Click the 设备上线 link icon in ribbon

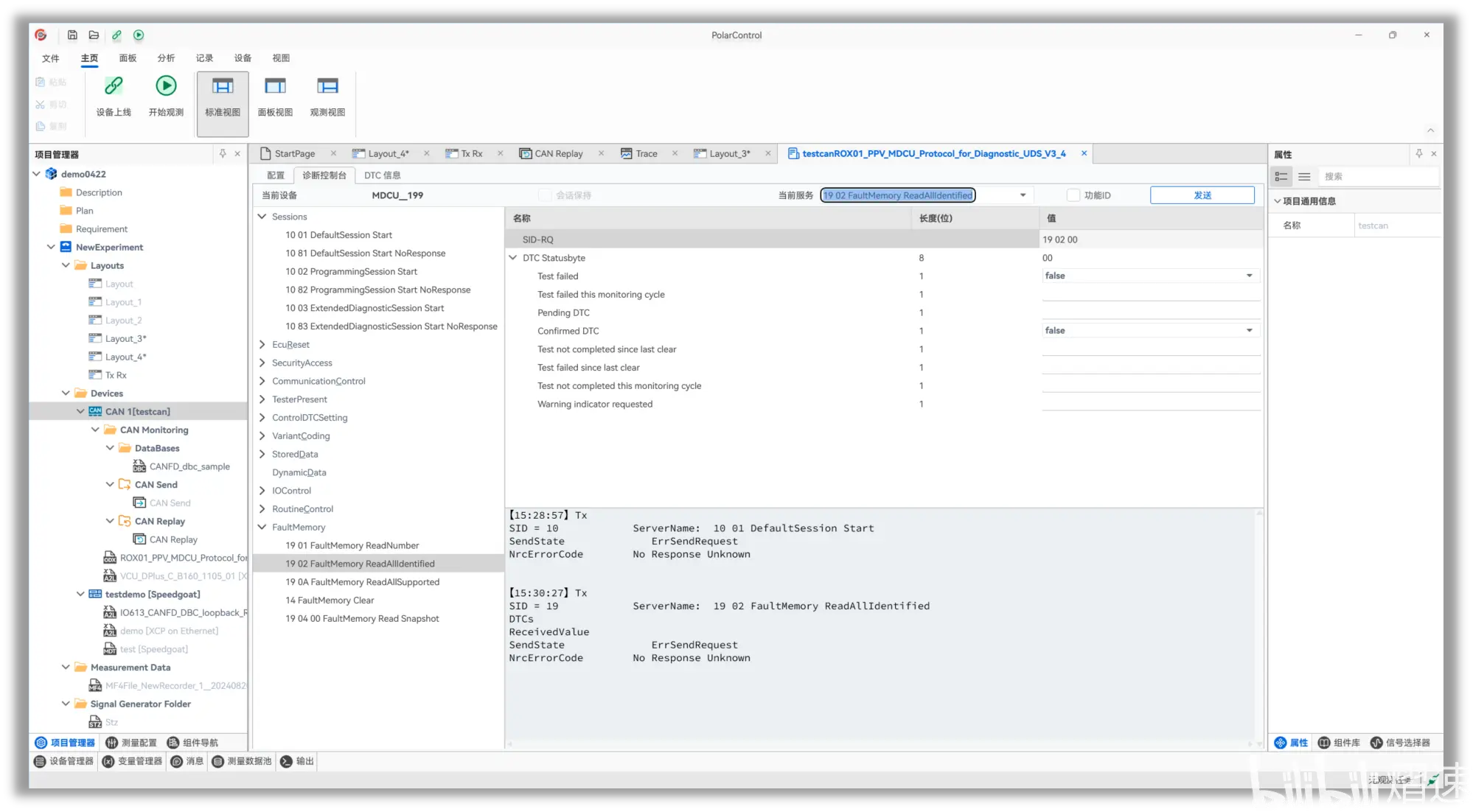[x=114, y=87]
